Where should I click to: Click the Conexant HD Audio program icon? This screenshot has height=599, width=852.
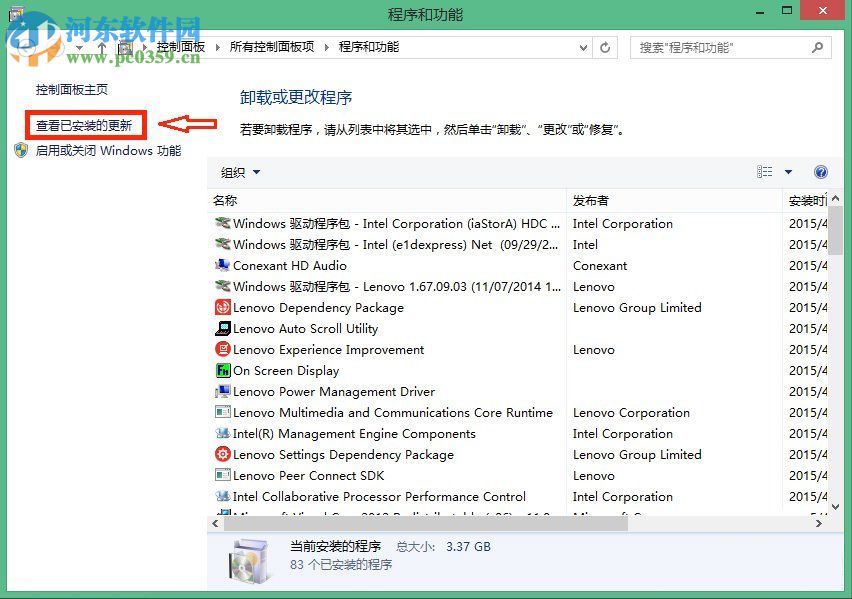click(x=222, y=266)
